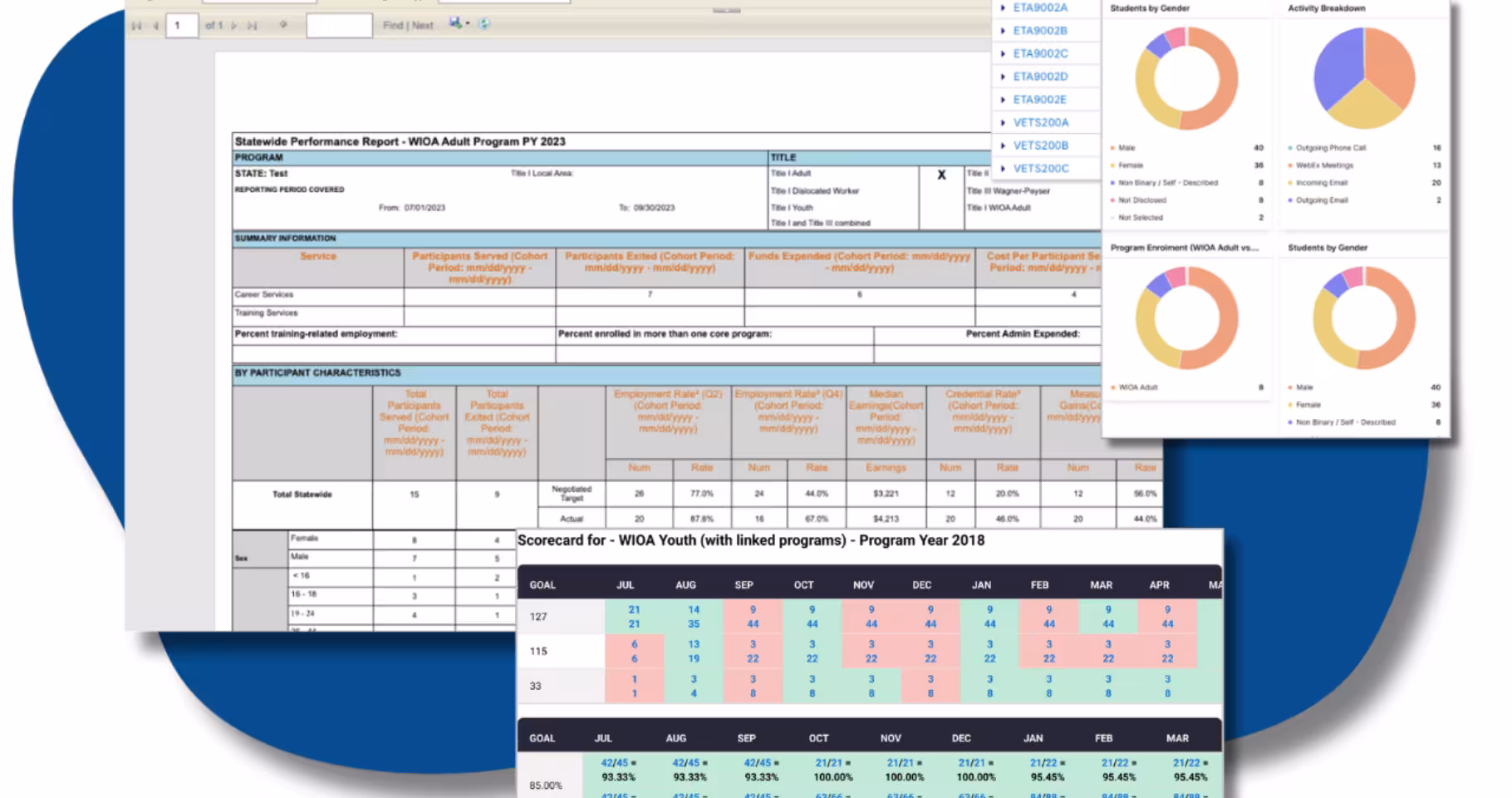Go to the first page of the report
Viewport: 1512px width, 798px height.
[x=136, y=25]
